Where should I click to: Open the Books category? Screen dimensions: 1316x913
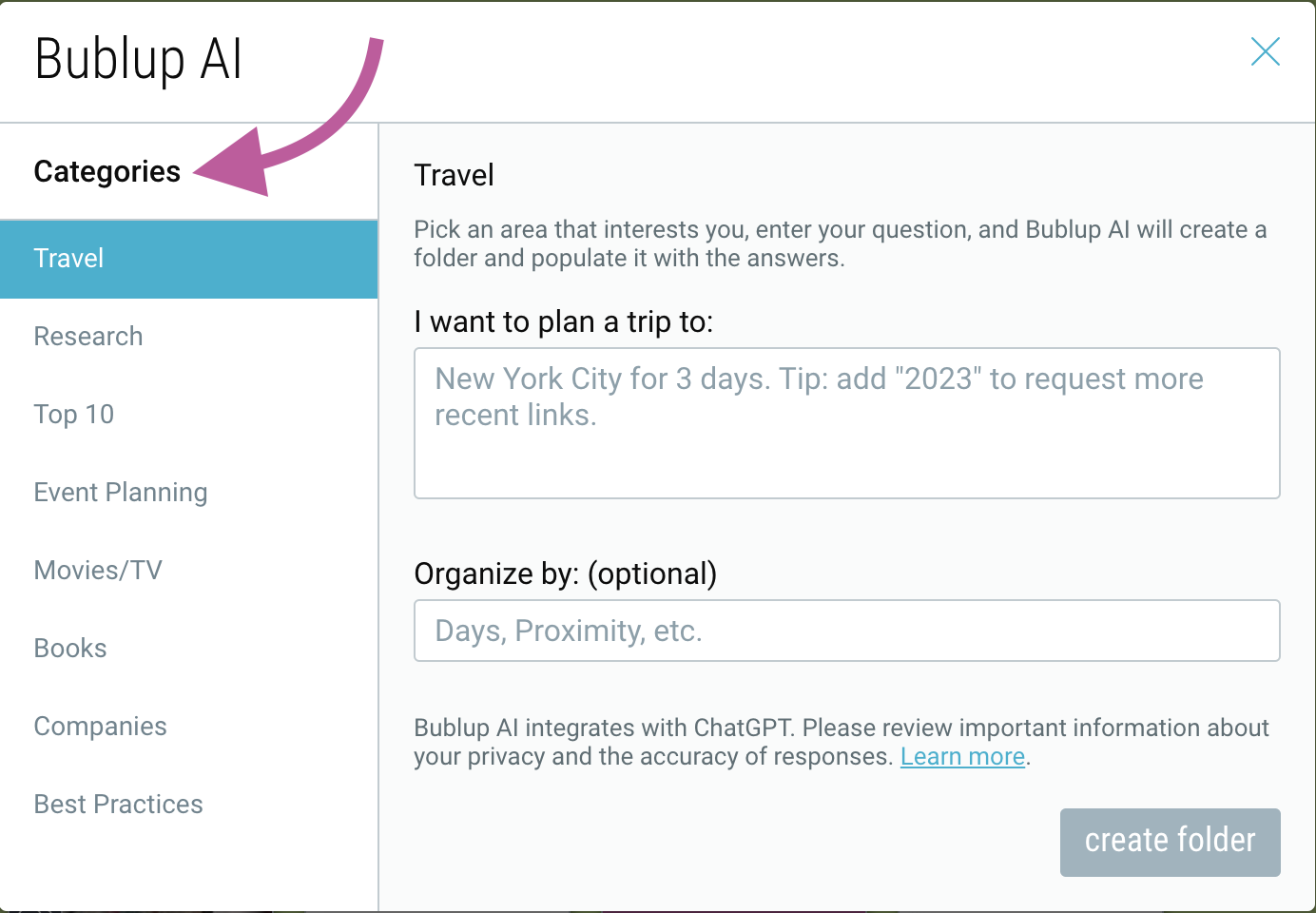(69, 648)
